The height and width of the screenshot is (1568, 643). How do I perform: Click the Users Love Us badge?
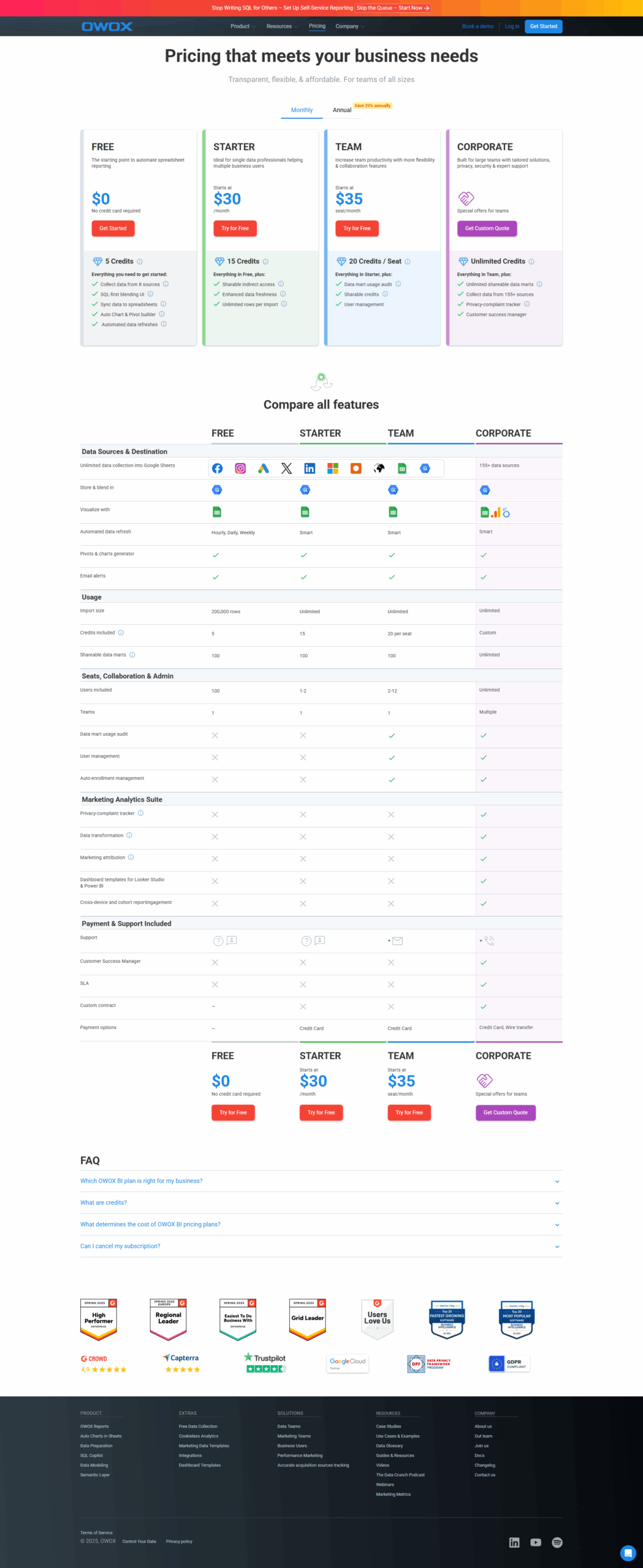[377, 1320]
